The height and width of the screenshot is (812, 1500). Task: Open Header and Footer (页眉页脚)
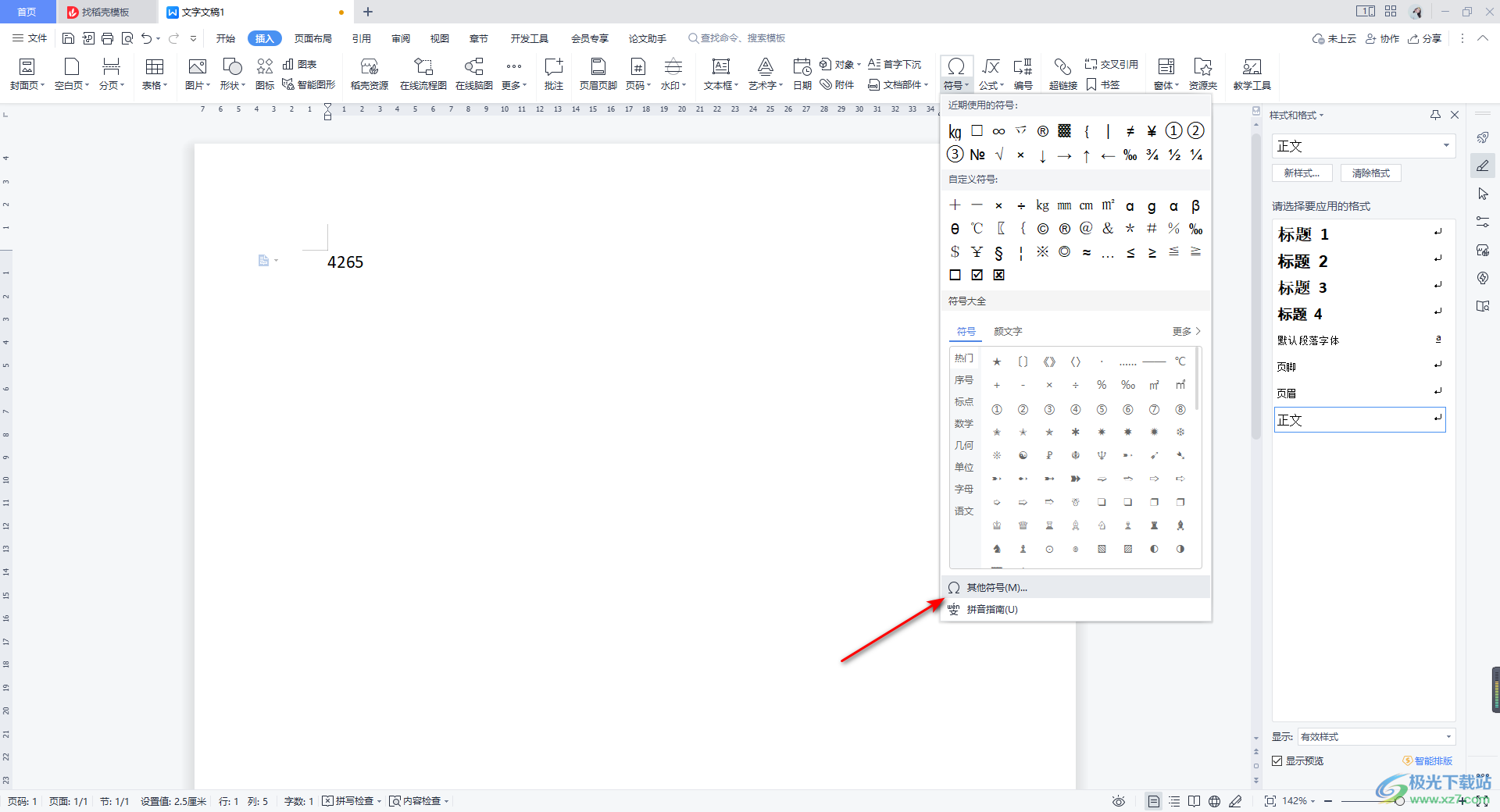coord(598,74)
